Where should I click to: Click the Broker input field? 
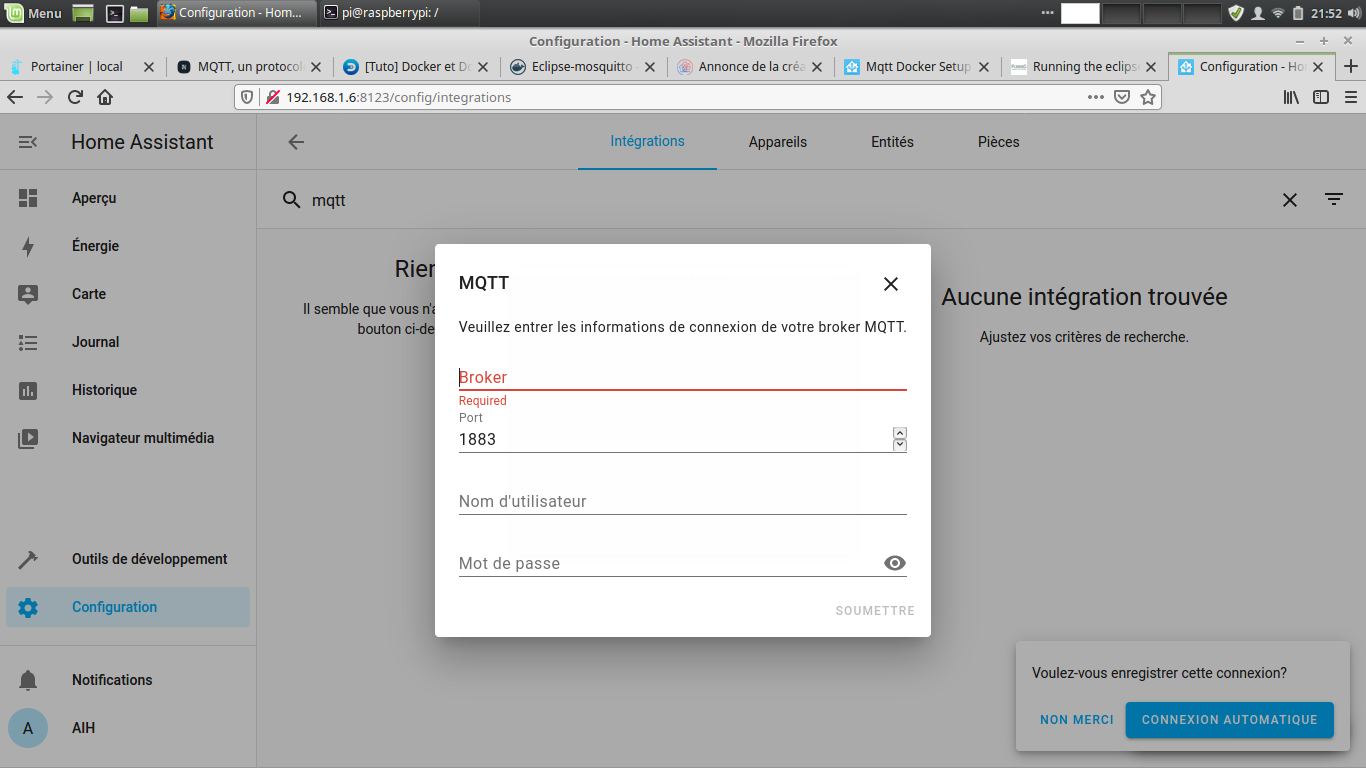point(682,377)
